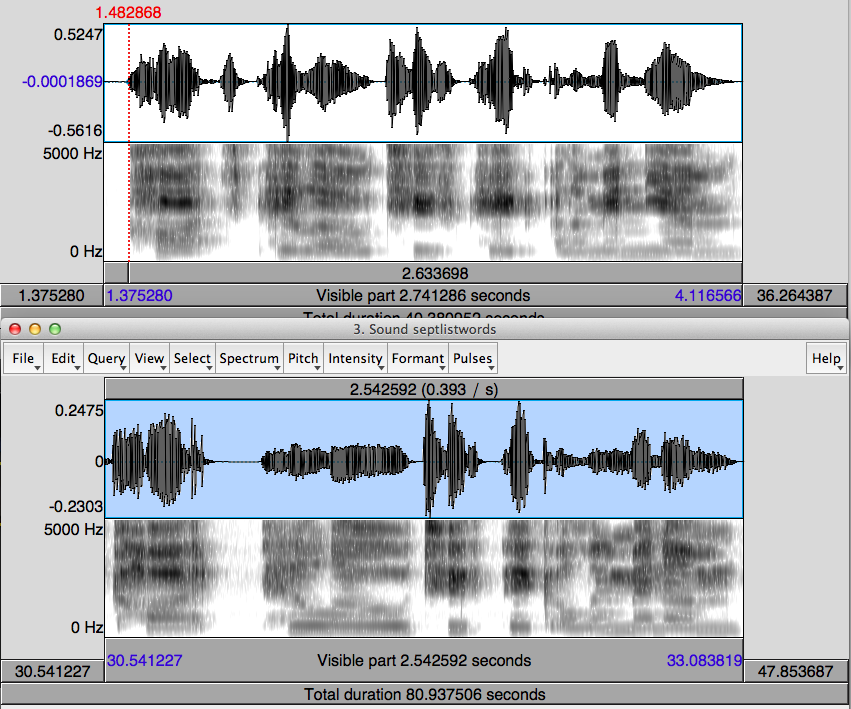Open the Help menu
The height and width of the screenshot is (709, 851).
coord(826,358)
